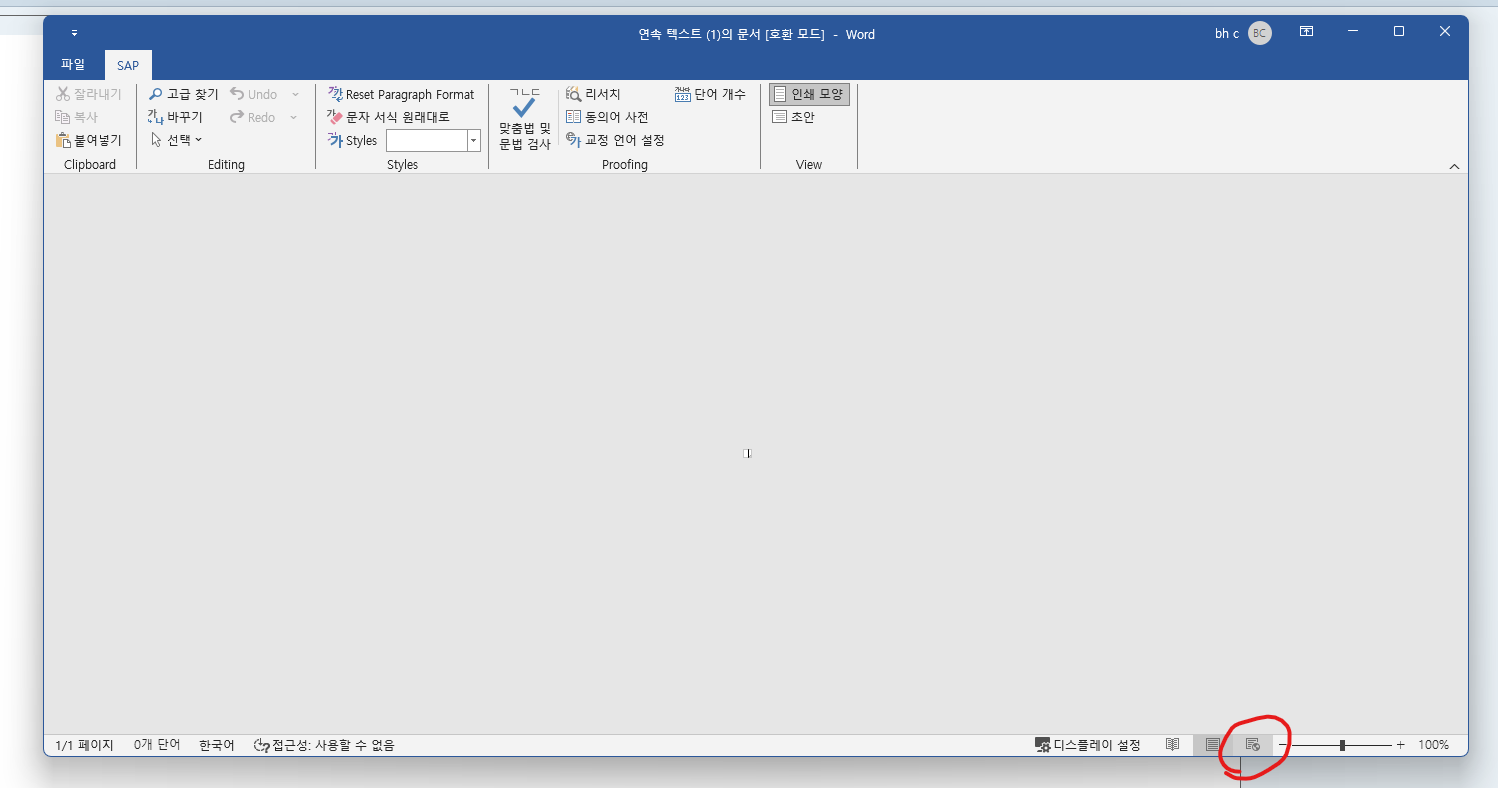Switch to web layout view icon

1252,745
